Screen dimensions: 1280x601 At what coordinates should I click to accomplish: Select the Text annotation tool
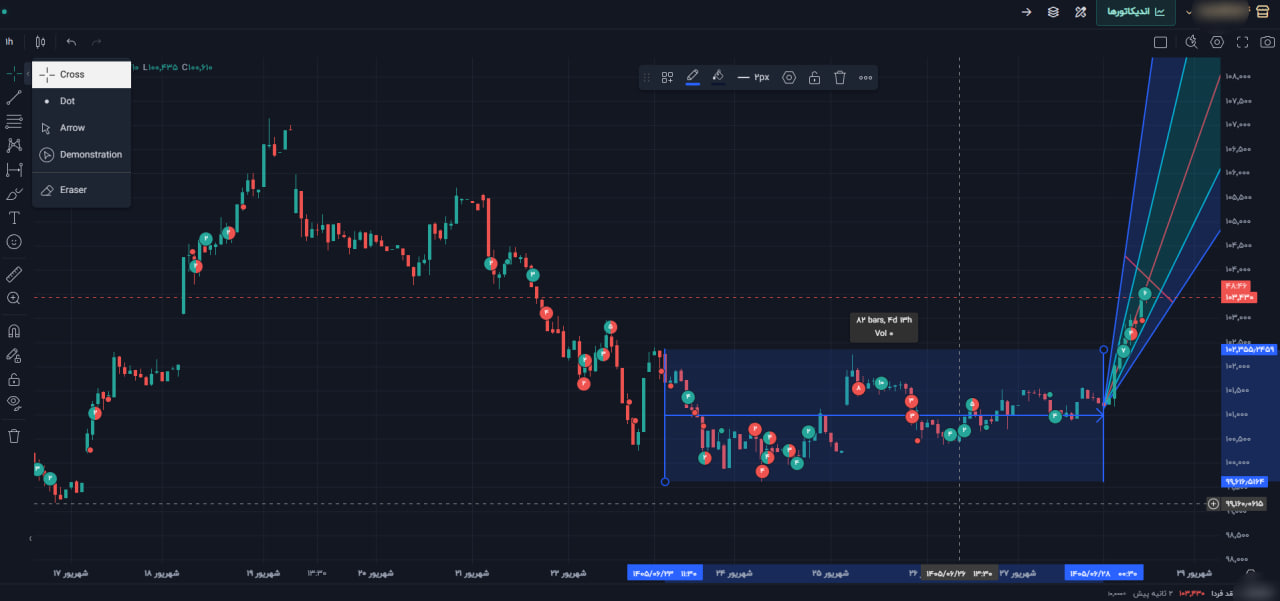14,218
